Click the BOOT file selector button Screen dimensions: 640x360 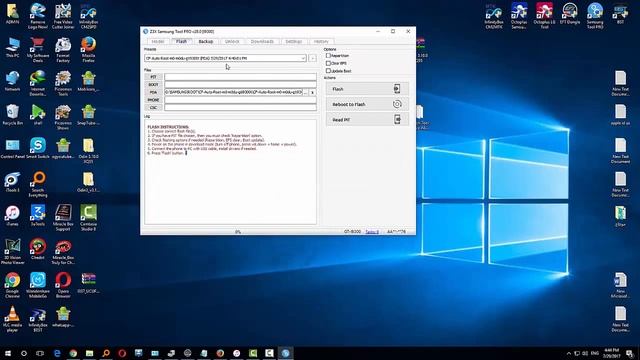(x=153, y=84)
